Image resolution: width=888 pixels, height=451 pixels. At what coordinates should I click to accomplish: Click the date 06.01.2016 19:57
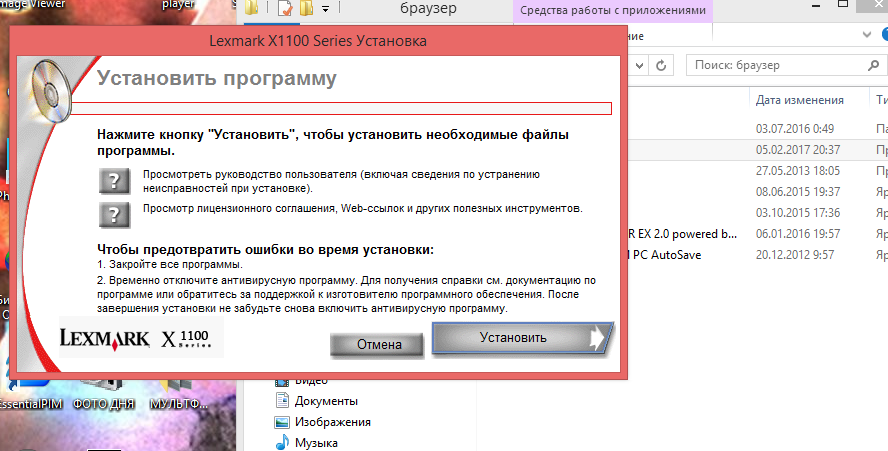coord(797,233)
